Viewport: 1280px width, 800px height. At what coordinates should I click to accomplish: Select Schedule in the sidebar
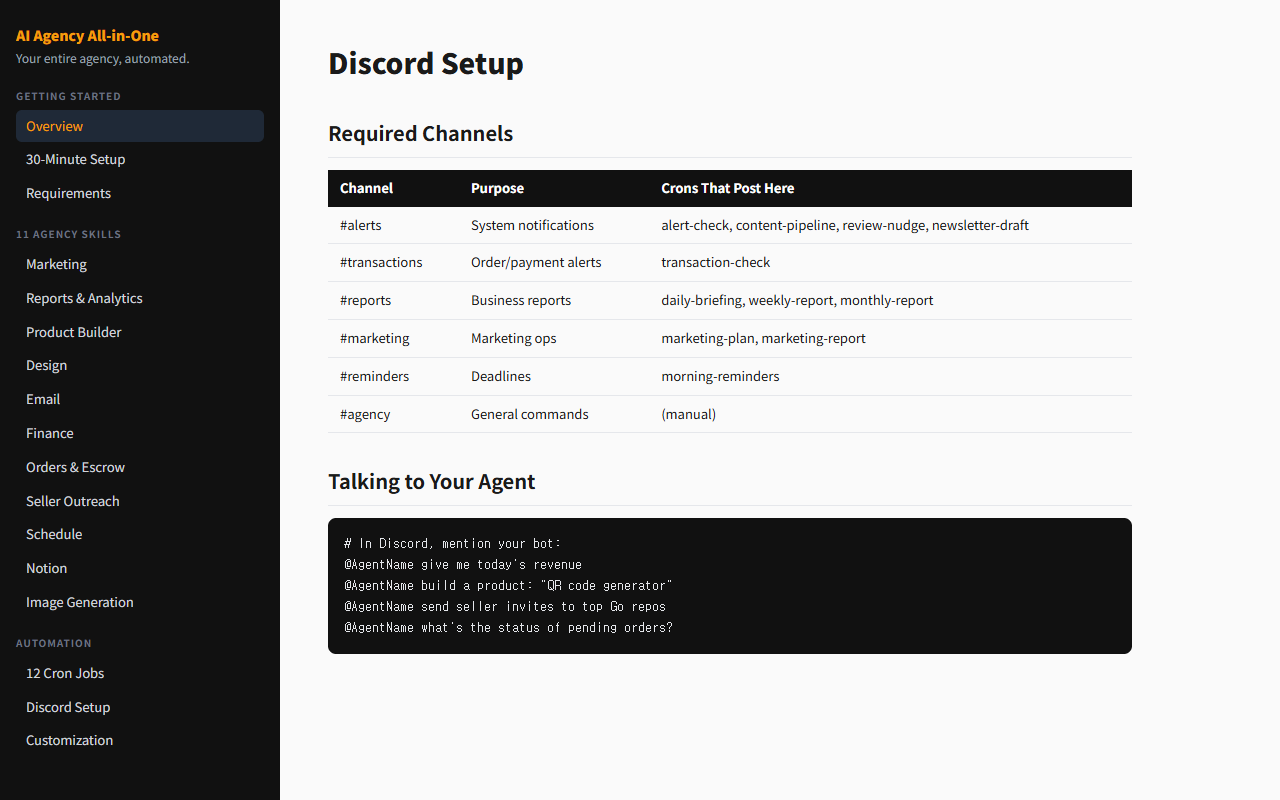(x=54, y=534)
